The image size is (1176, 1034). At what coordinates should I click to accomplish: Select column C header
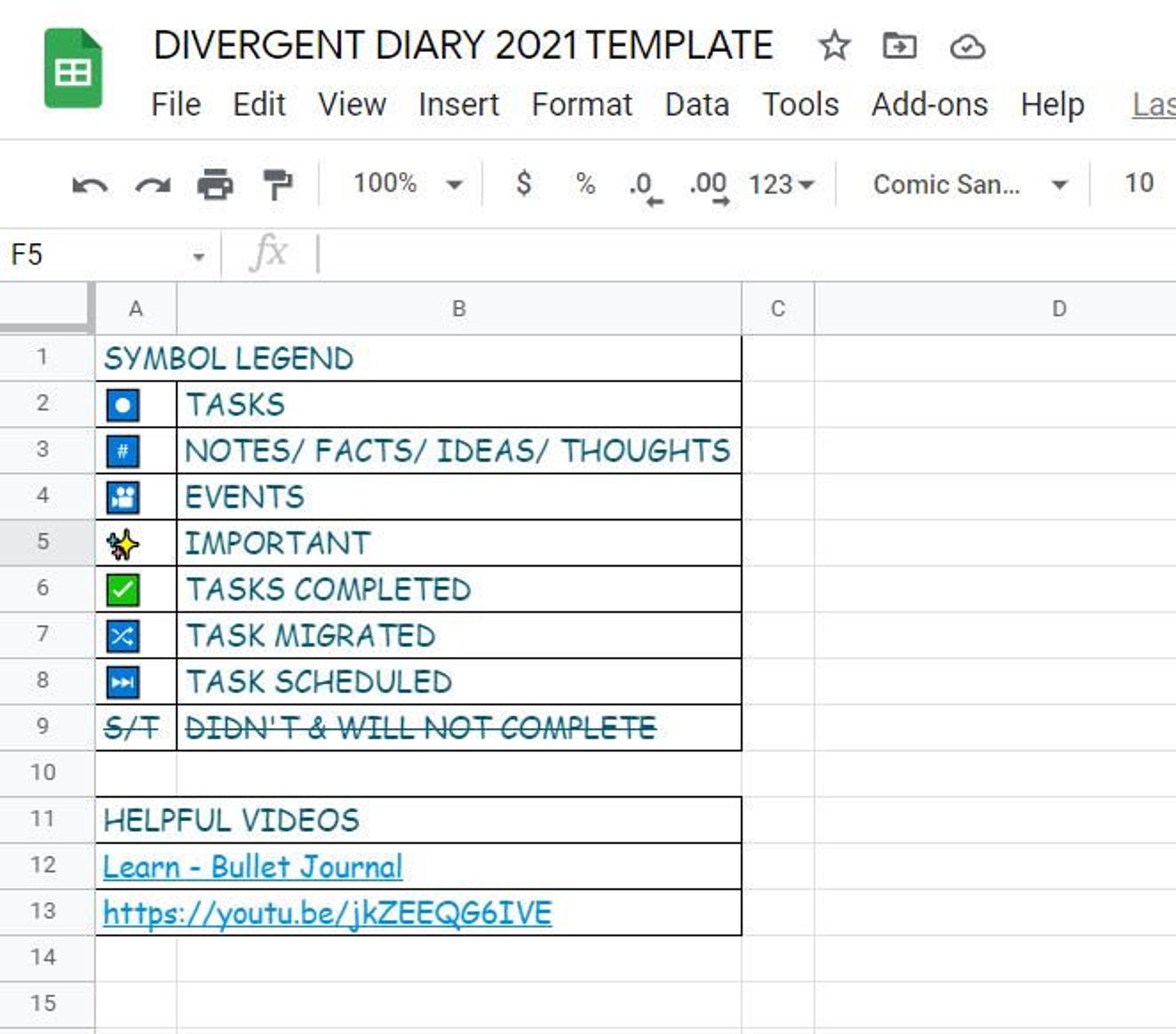pos(778,309)
